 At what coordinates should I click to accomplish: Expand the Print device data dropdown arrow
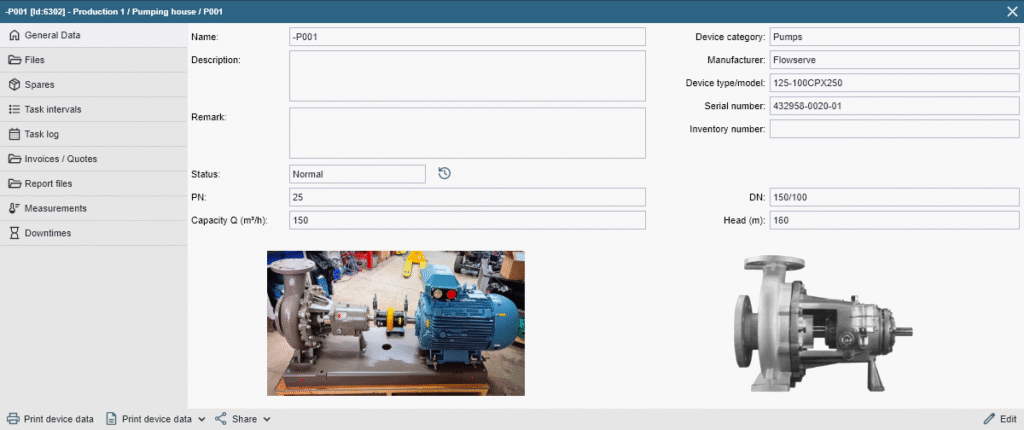pyautogui.click(x=202, y=419)
